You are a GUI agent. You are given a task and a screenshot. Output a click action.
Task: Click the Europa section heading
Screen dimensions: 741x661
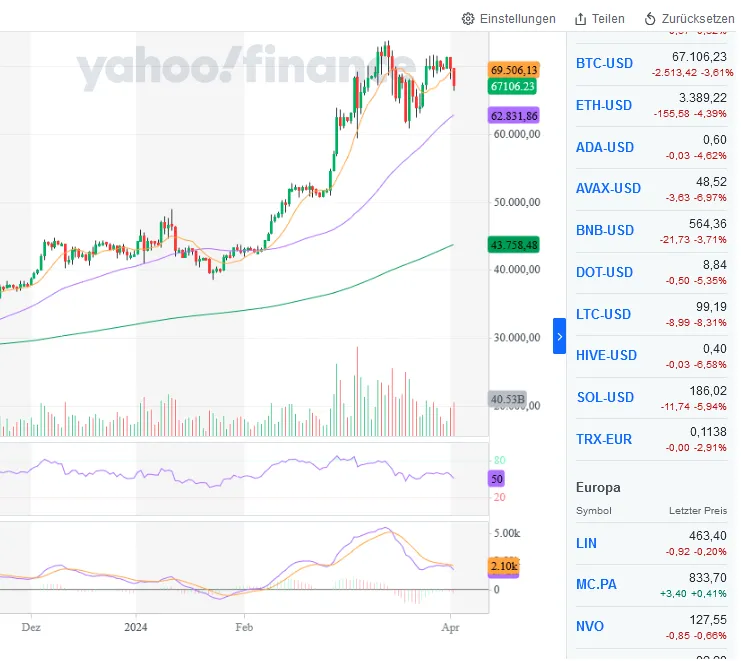[598, 488]
